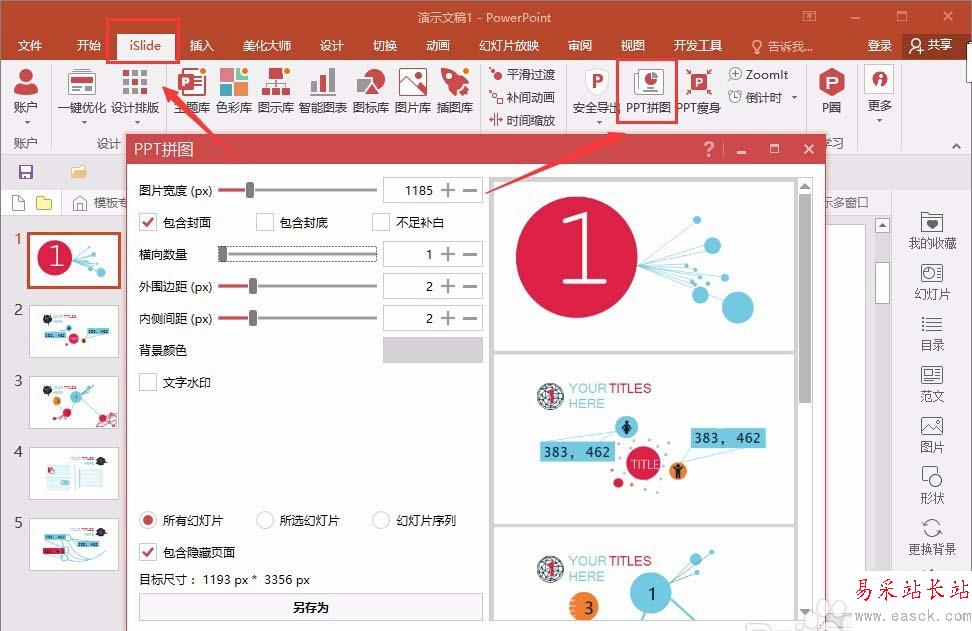Viewport: 972px width, 631px height.
Task: Enable the 文字水印 text watermark checkbox
Action: [x=148, y=382]
